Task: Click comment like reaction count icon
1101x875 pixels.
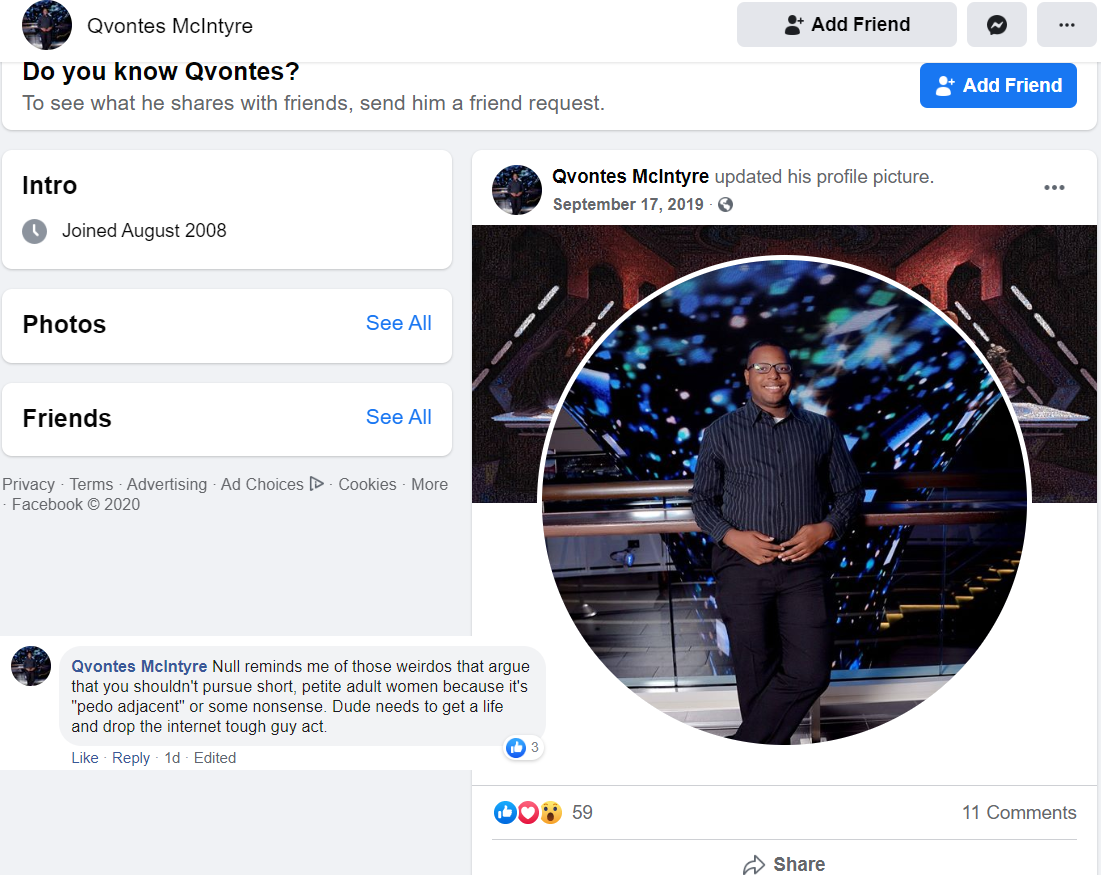Action: tap(516, 748)
